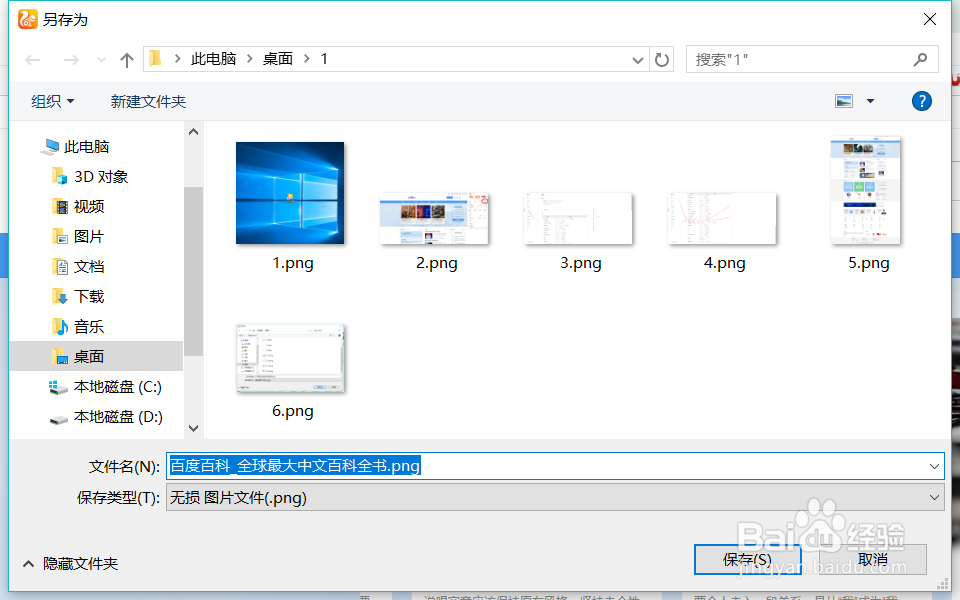
Task: Close the 另存为 dialog
Action: pos(929,20)
